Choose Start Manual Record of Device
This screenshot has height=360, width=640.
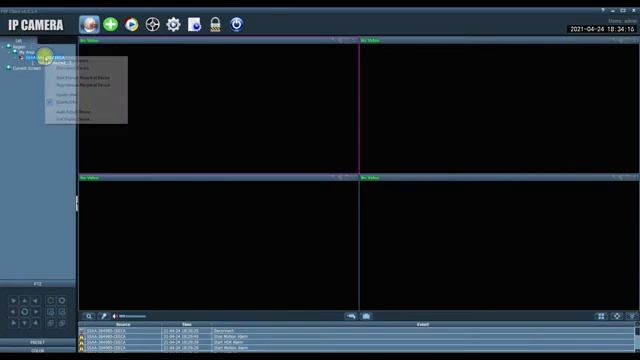(83, 78)
